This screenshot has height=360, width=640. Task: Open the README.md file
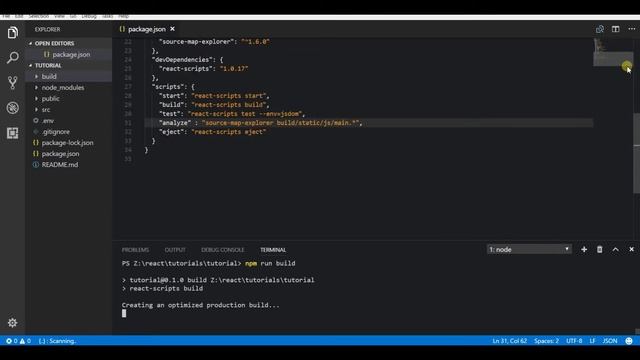click(x=60, y=165)
